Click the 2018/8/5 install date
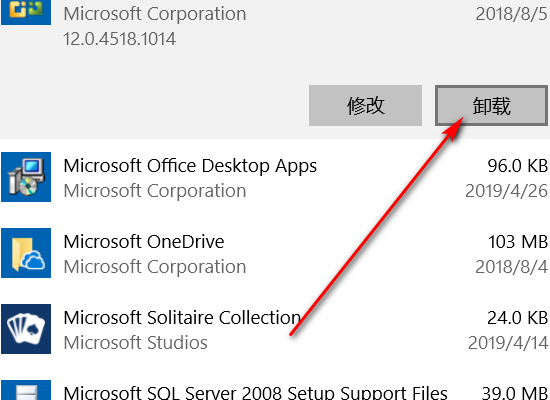 pos(511,14)
